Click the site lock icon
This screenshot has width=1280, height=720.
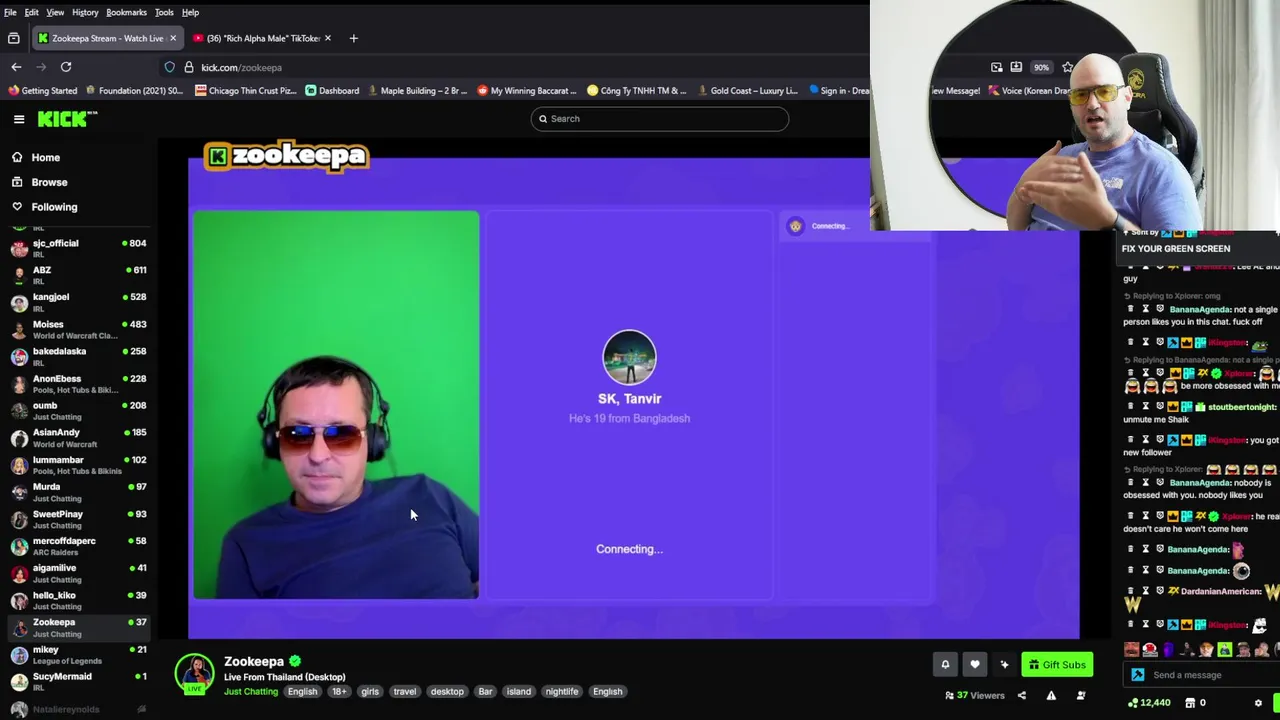pos(188,67)
